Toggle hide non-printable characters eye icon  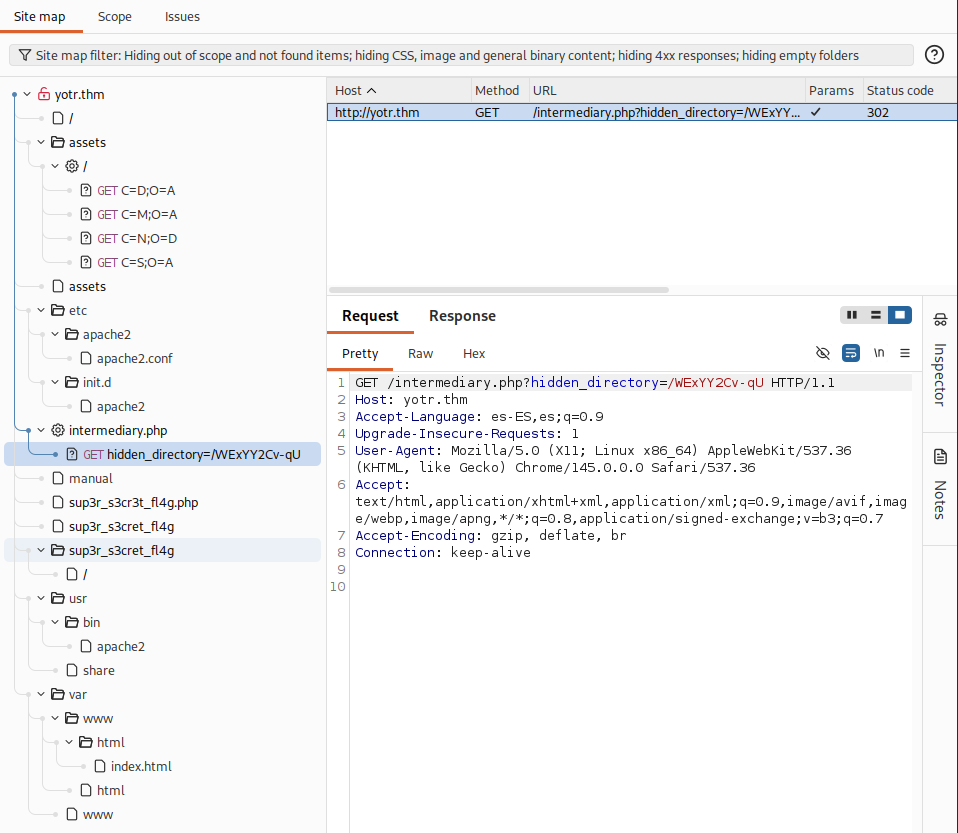point(823,353)
